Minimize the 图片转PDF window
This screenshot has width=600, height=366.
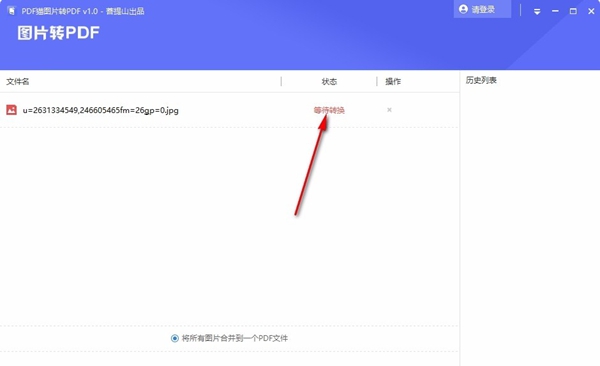point(555,11)
